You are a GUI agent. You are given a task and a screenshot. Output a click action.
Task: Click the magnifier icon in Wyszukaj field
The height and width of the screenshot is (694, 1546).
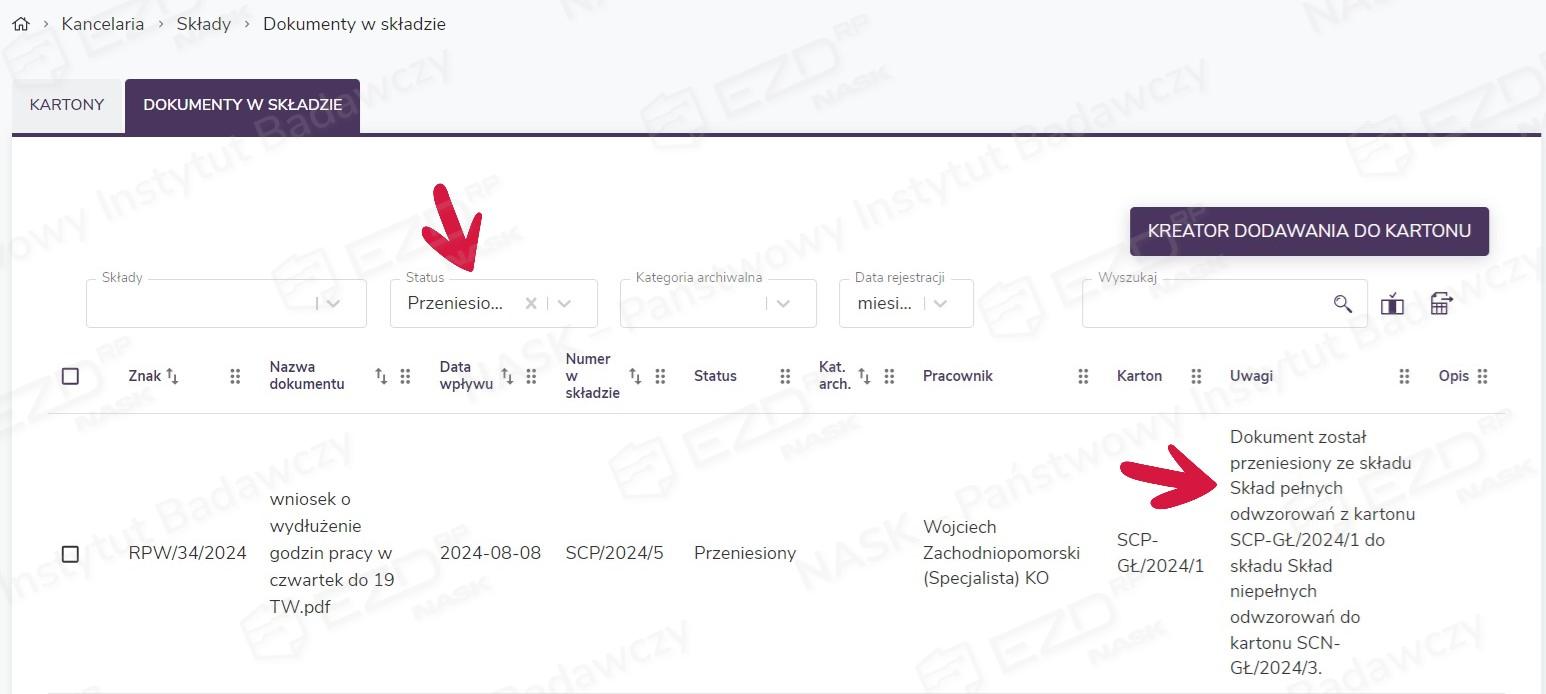coord(1342,304)
